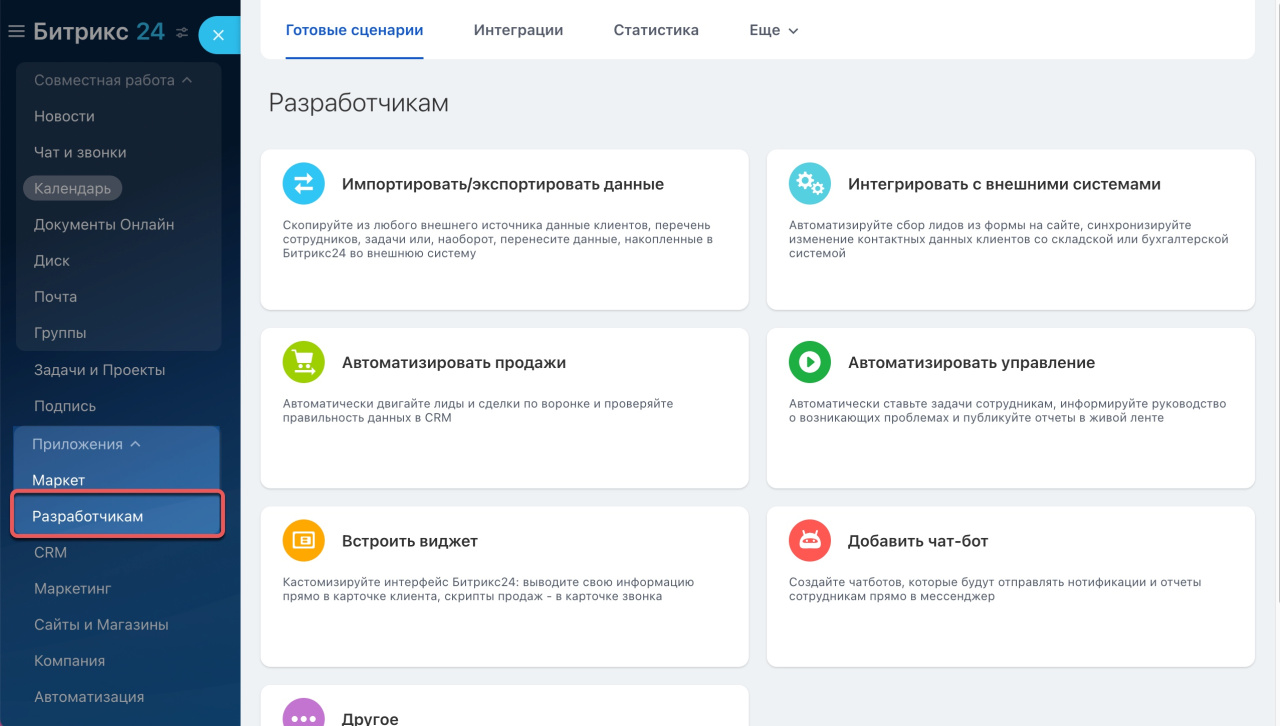Open Почта from the left menu
The width and height of the screenshot is (1280, 726).
(x=55, y=296)
